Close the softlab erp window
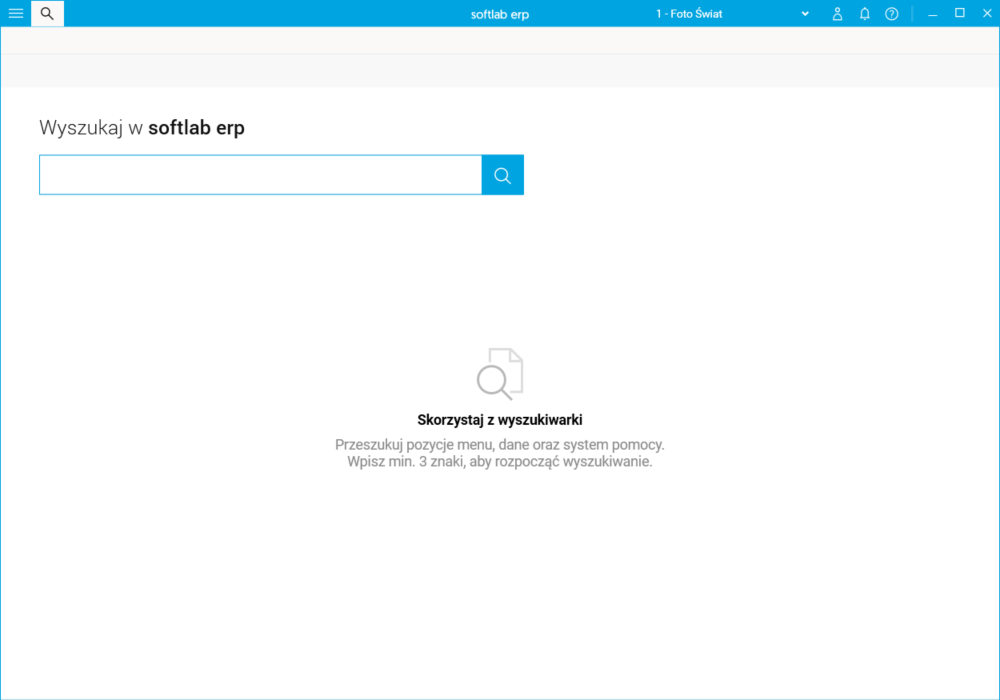 click(x=987, y=13)
